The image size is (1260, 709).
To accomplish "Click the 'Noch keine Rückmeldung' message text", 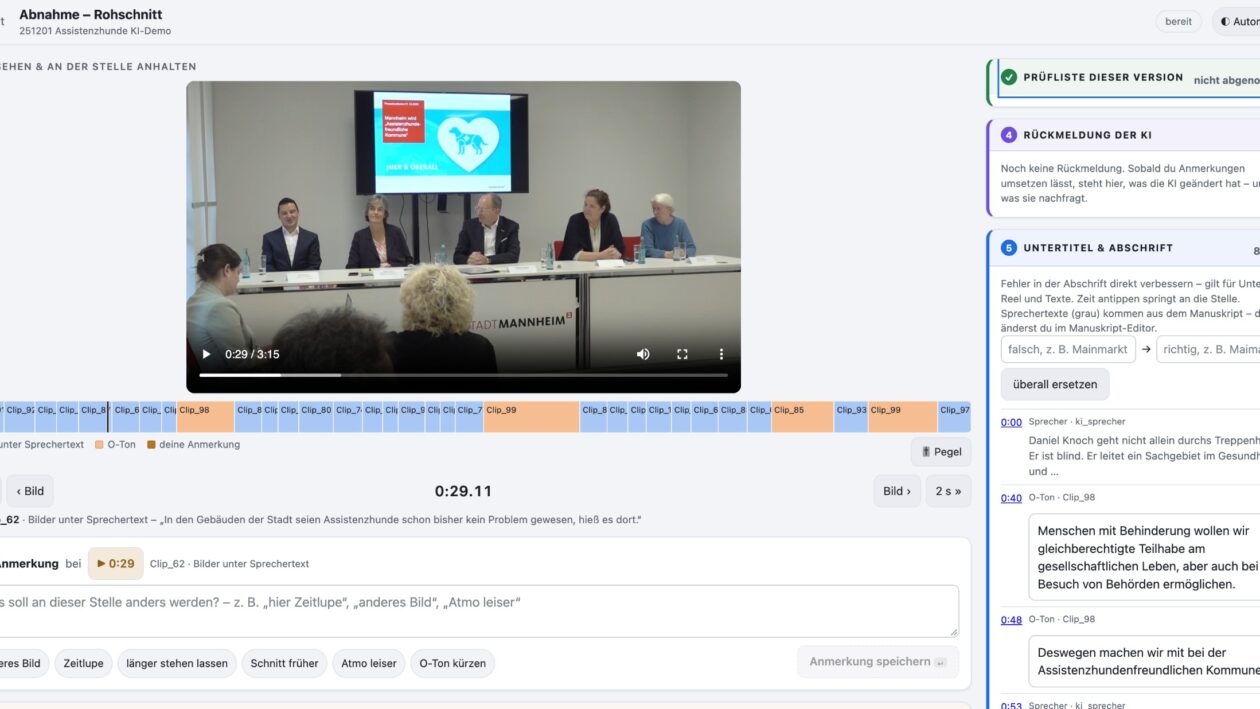I will (x=1130, y=183).
